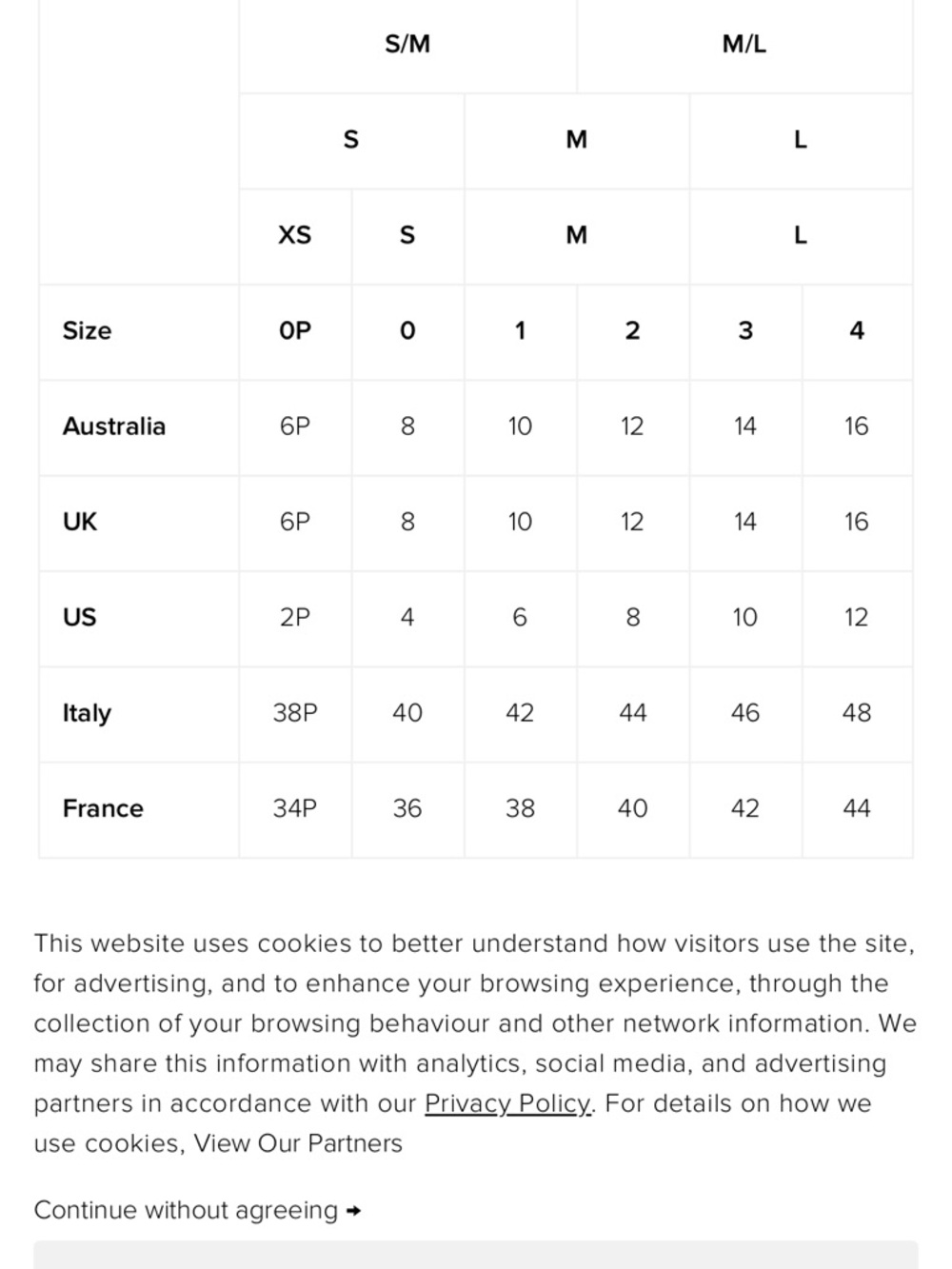Click the UK row label
952x1269 pixels.
(80, 522)
